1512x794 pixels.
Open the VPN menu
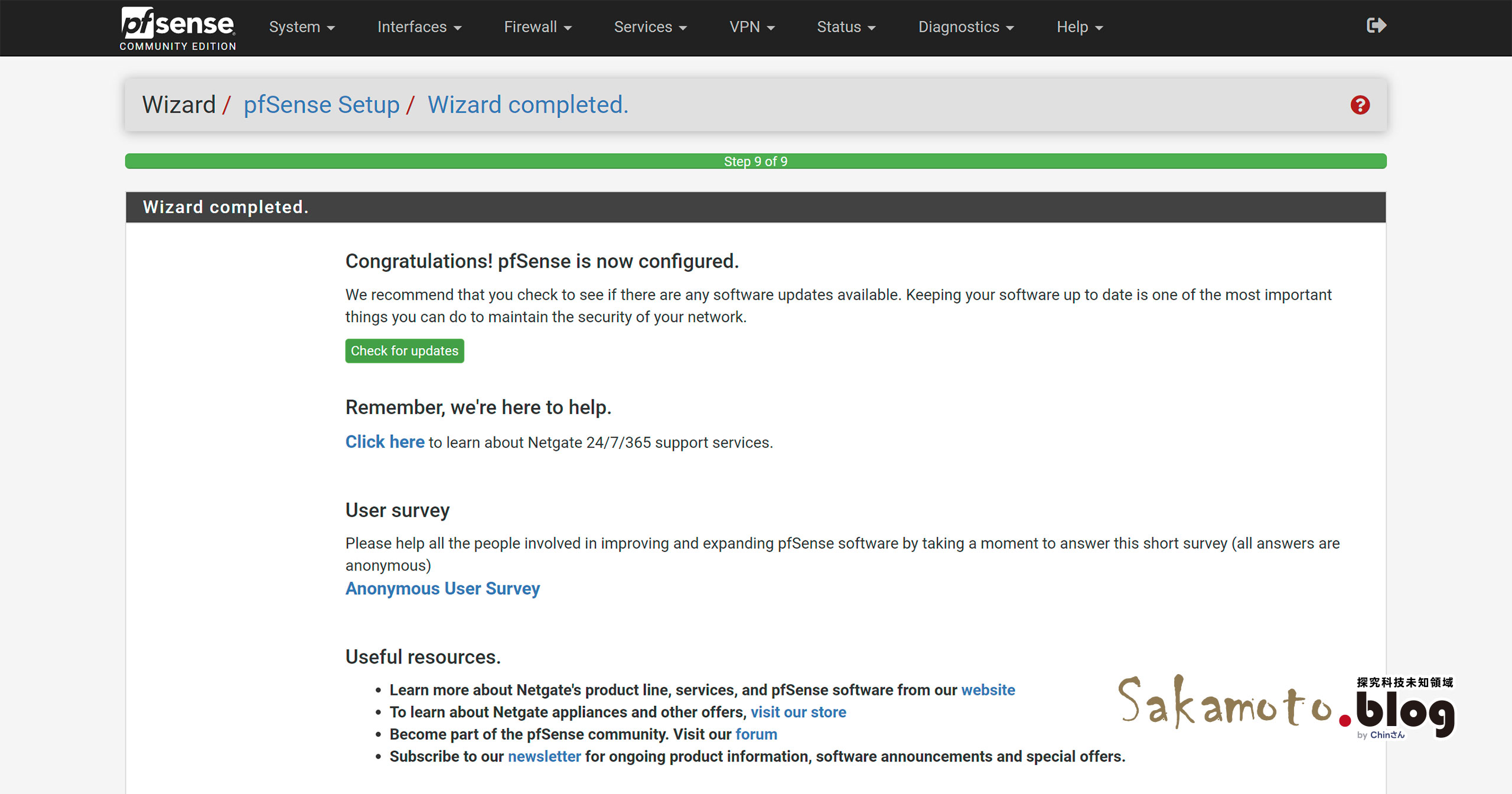click(752, 27)
